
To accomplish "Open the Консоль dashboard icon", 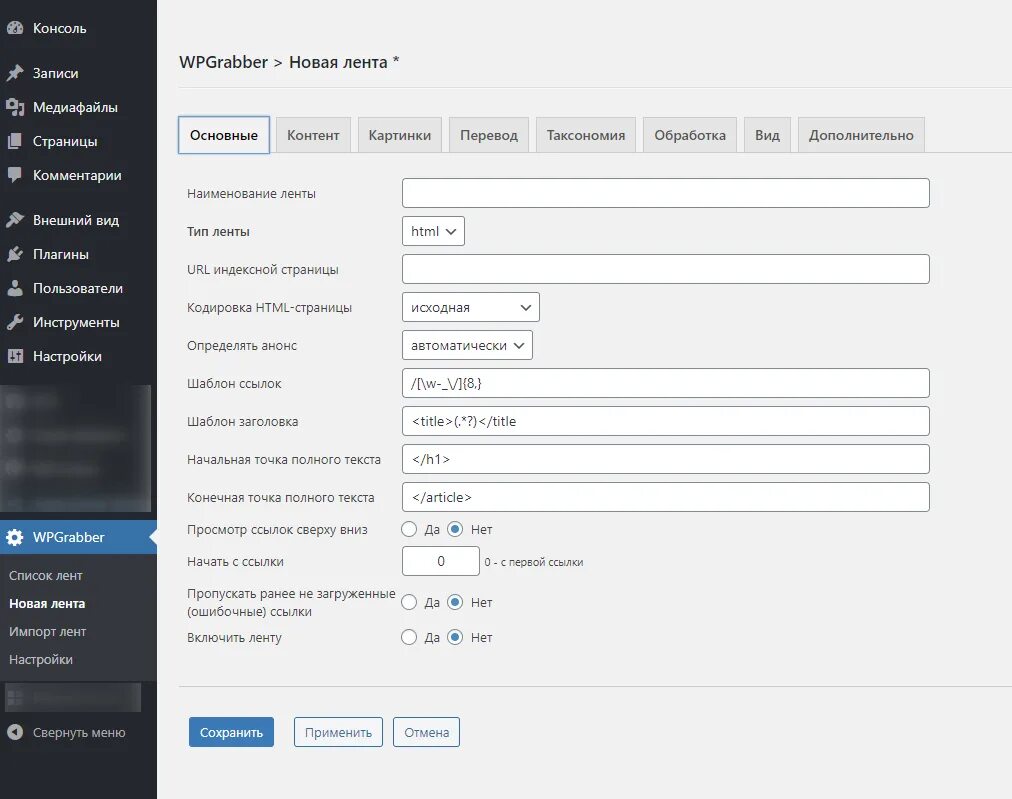I will pos(15,28).
